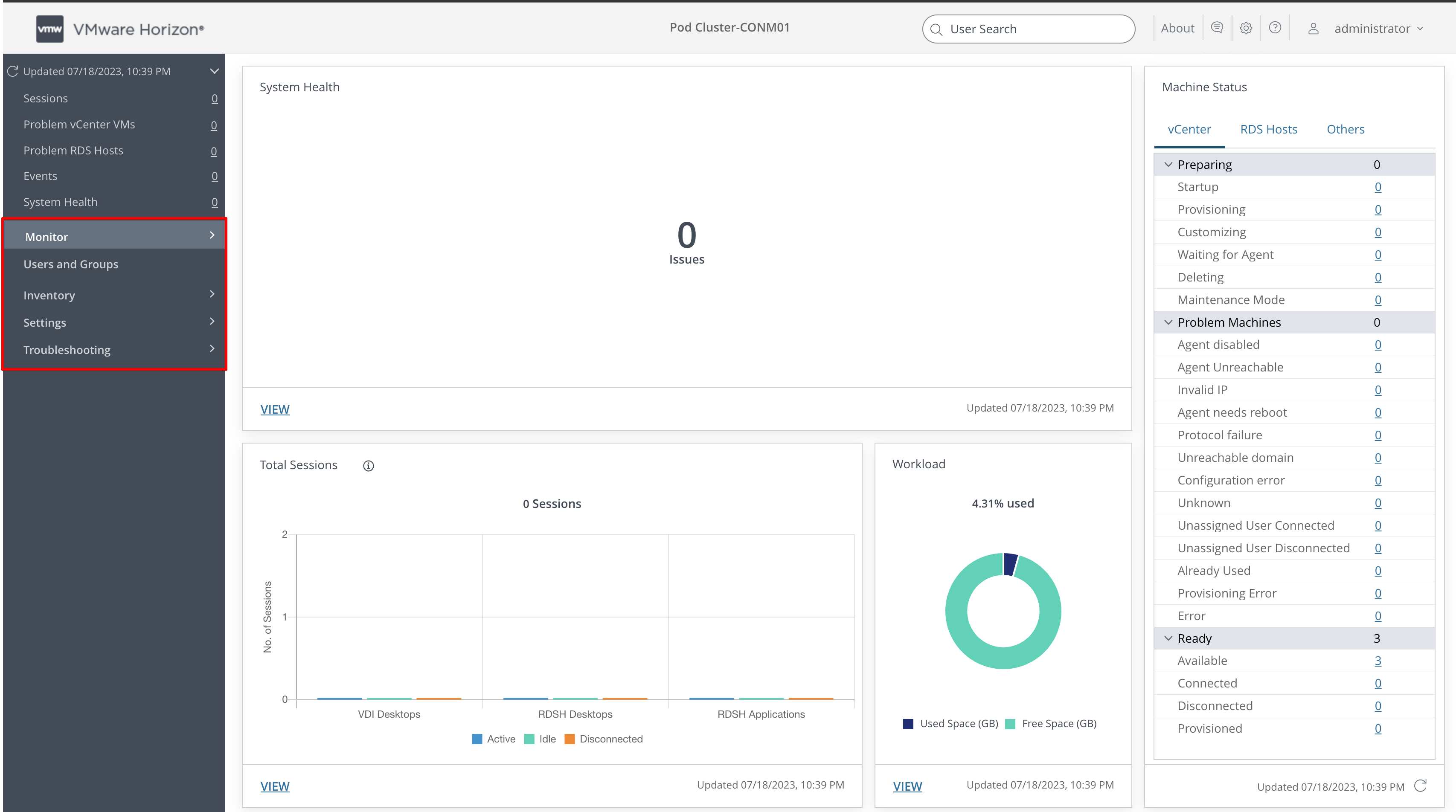
Task: Click VIEW under System Health
Action: coord(275,409)
